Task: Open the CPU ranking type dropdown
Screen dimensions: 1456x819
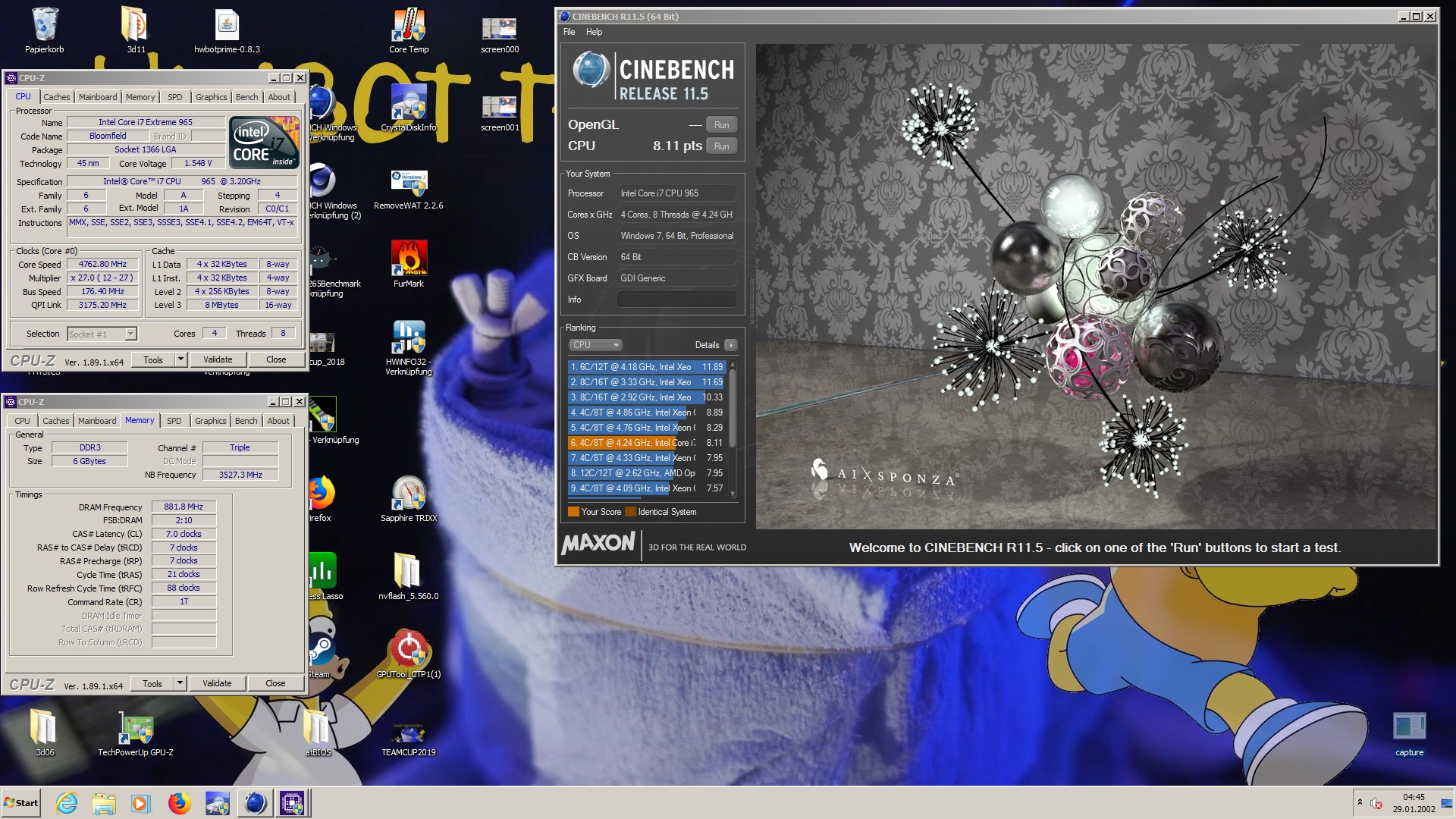Action: pyautogui.click(x=595, y=345)
